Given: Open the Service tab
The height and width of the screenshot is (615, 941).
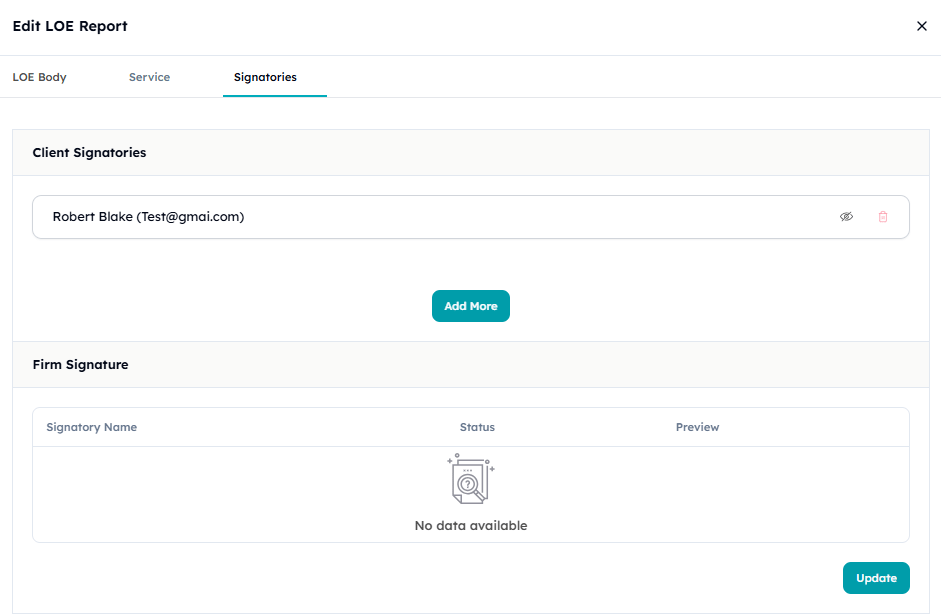Looking at the screenshot, I should click(149, 76).
